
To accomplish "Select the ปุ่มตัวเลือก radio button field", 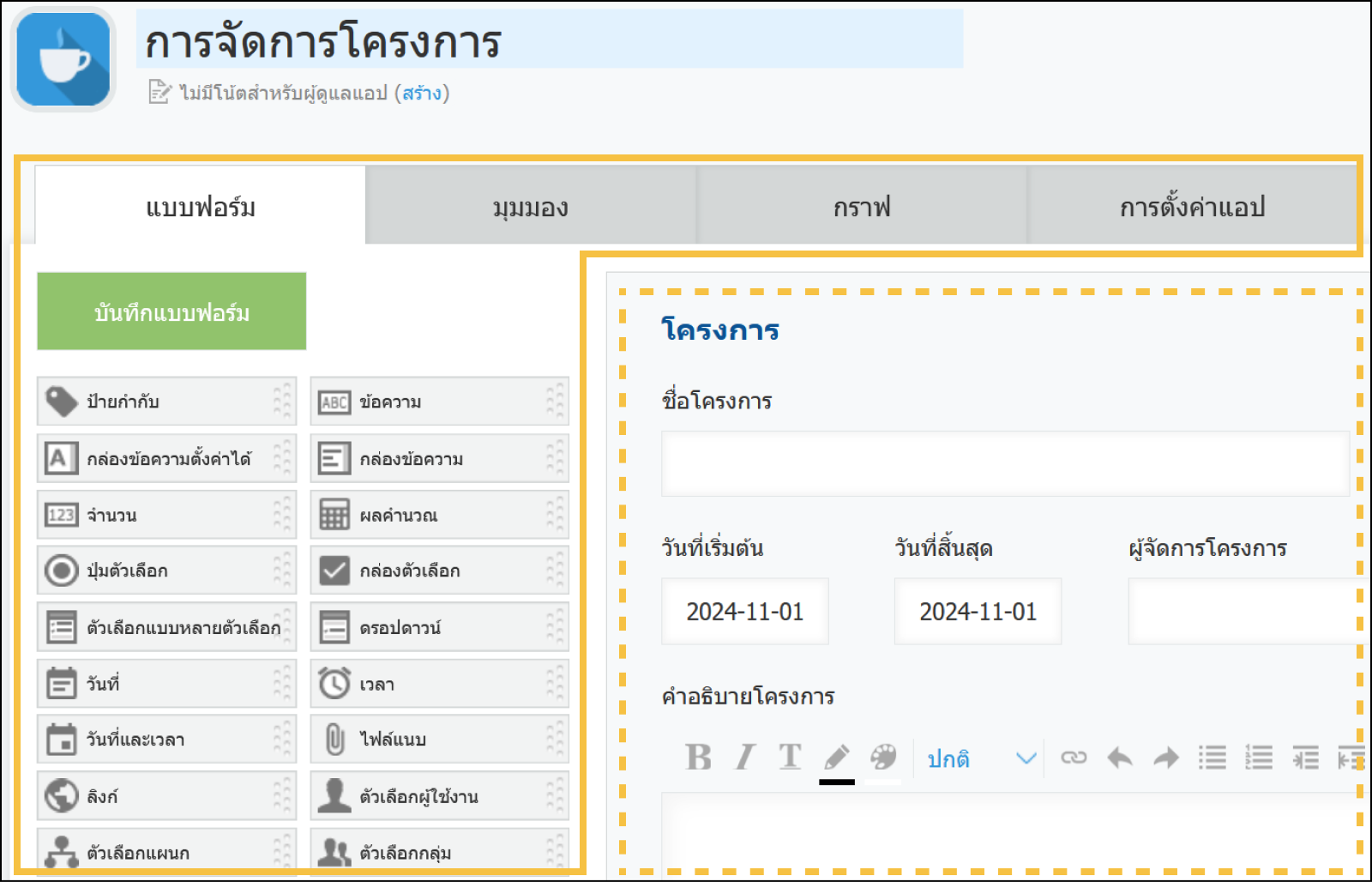I will point(165,571).
